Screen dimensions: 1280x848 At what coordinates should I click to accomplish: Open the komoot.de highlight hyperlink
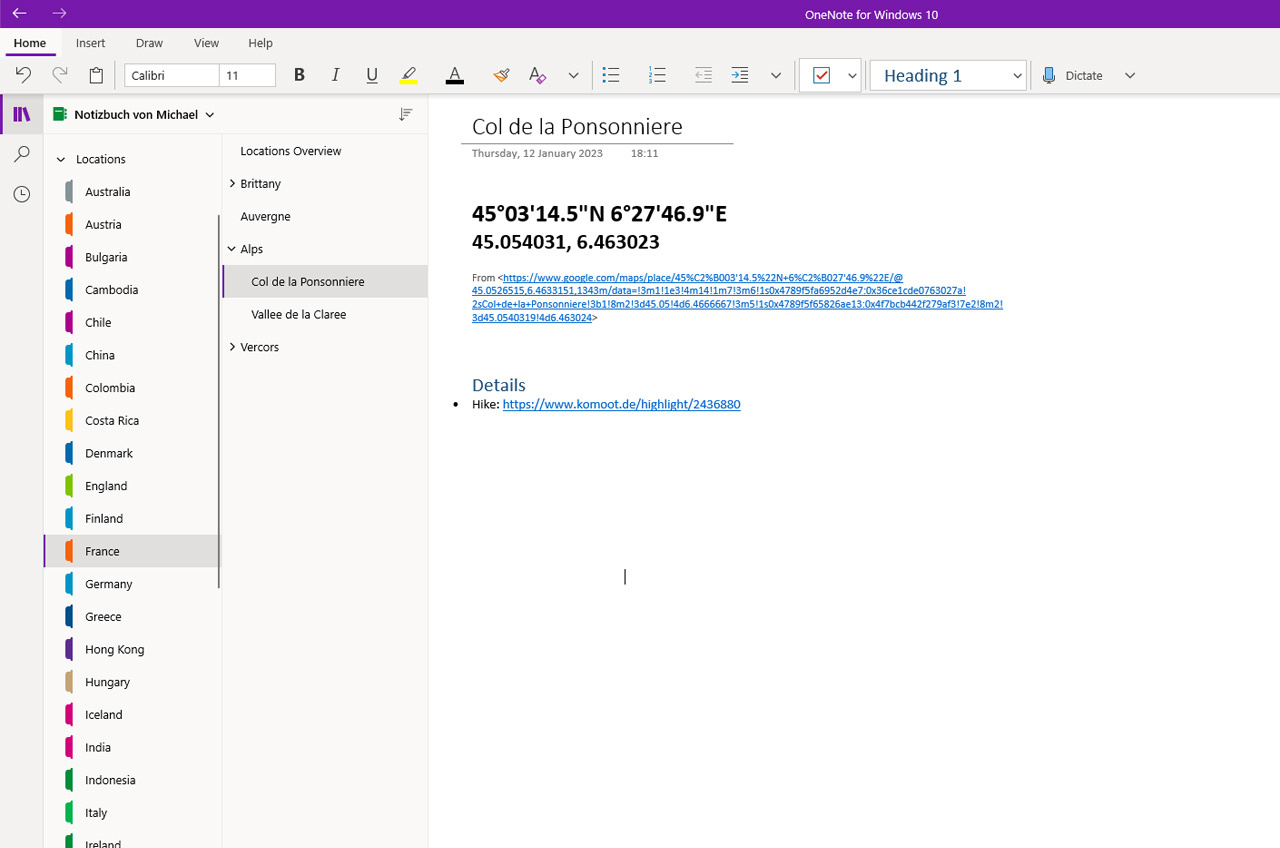point(621,404)
